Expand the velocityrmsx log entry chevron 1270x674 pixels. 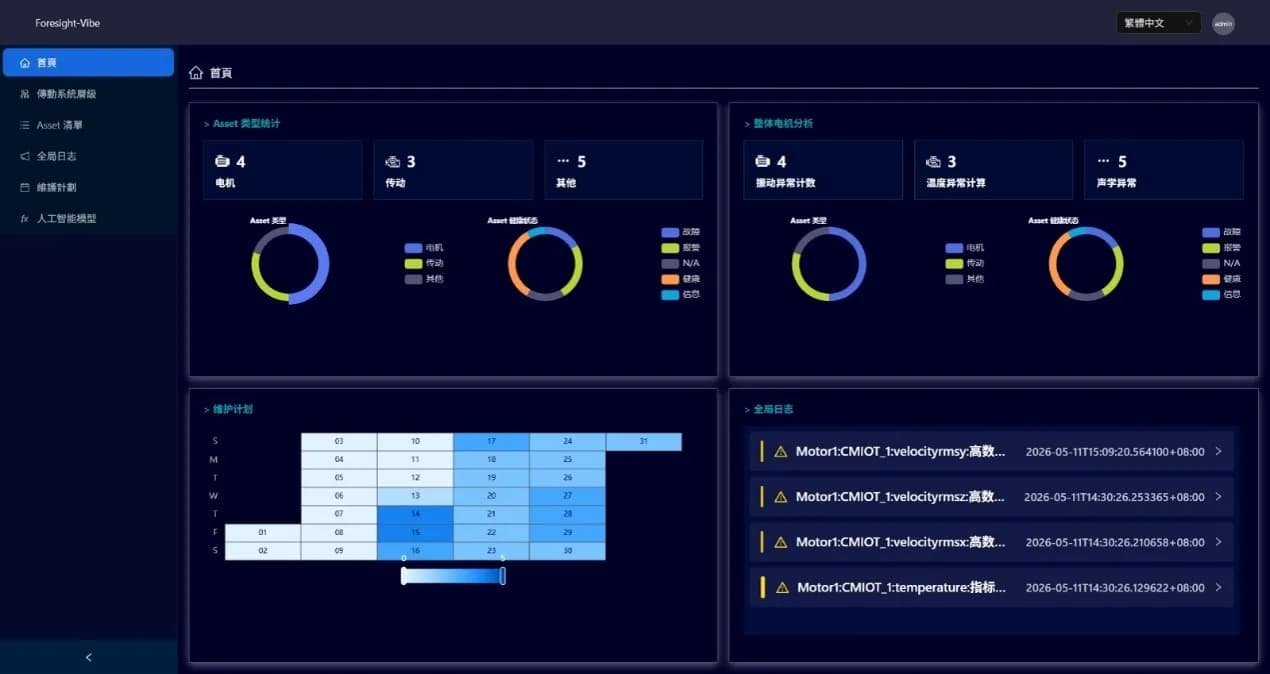[x=1218, y=542]
